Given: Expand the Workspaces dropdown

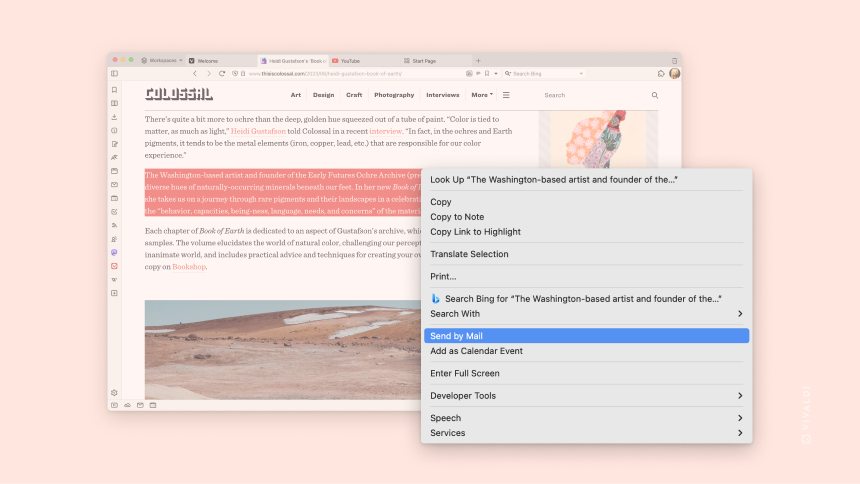Looking at the screenshot, I should pos(162,61).
